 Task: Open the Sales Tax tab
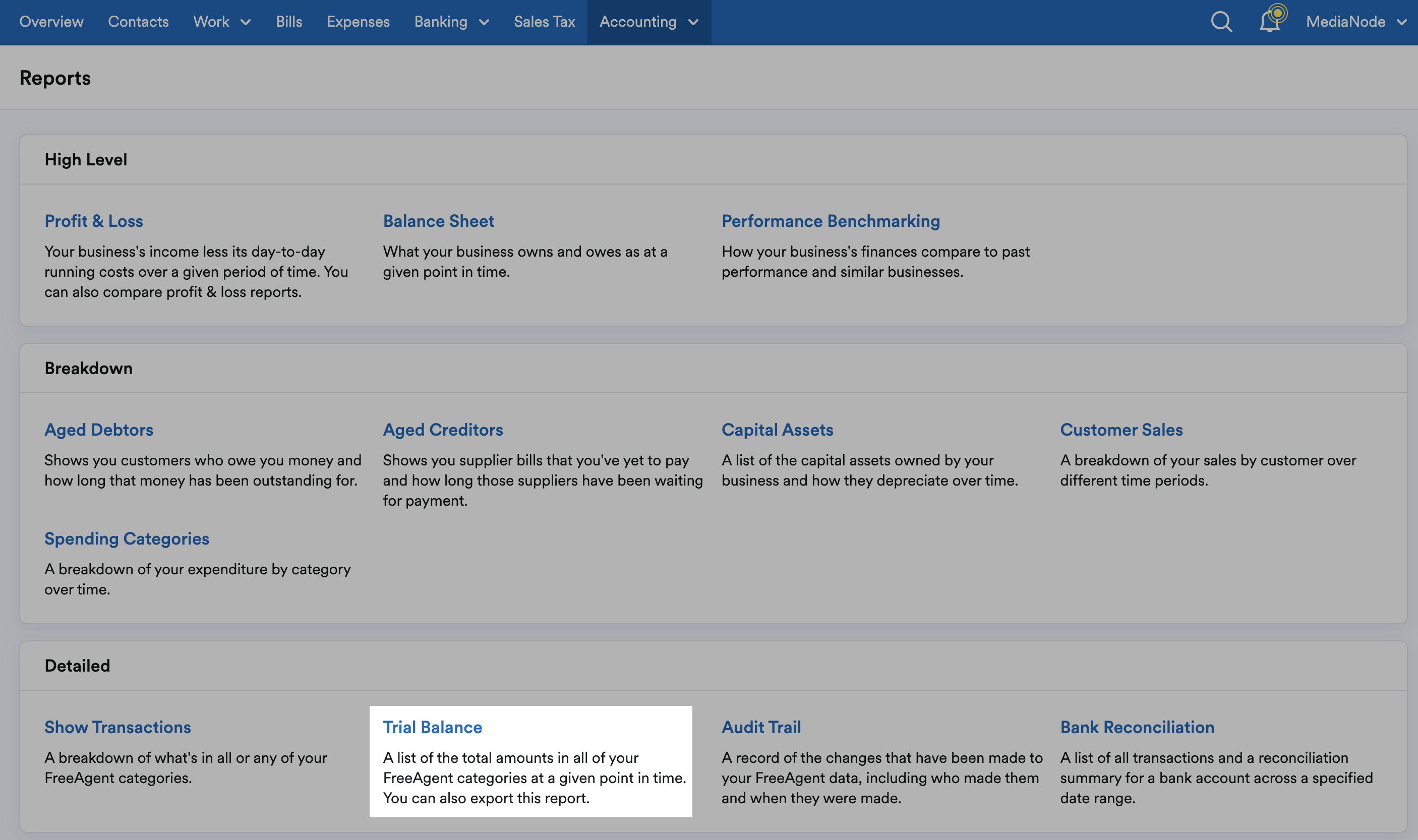pyautogui.click(x=544, y=22)
